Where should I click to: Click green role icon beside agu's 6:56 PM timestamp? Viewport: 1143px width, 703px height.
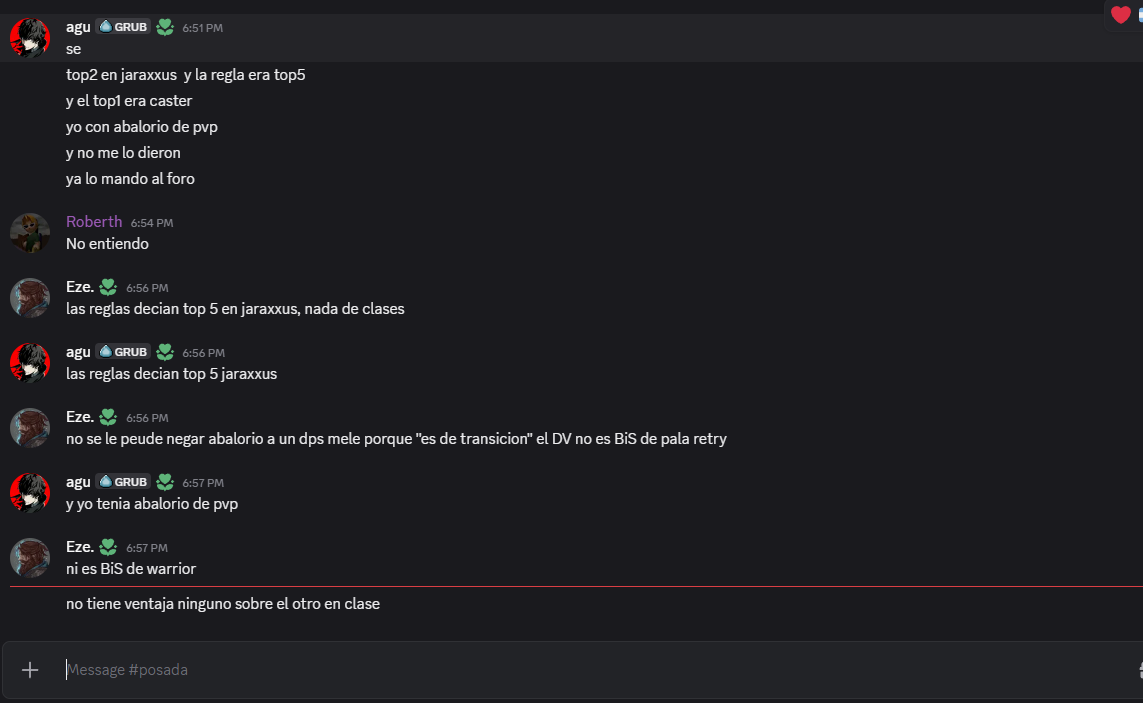(165, 352)
